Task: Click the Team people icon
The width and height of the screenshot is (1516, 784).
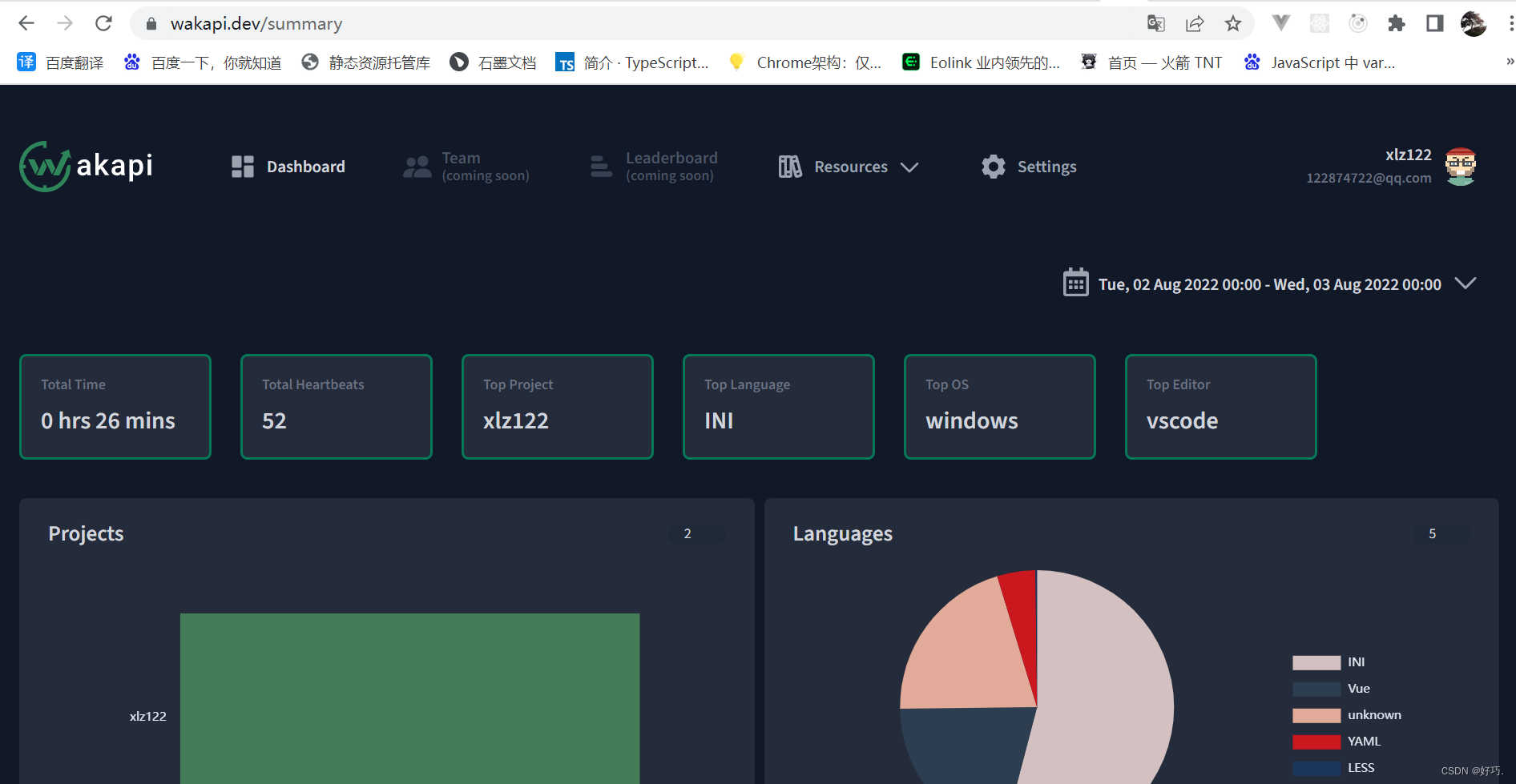Action: [417, 167]
